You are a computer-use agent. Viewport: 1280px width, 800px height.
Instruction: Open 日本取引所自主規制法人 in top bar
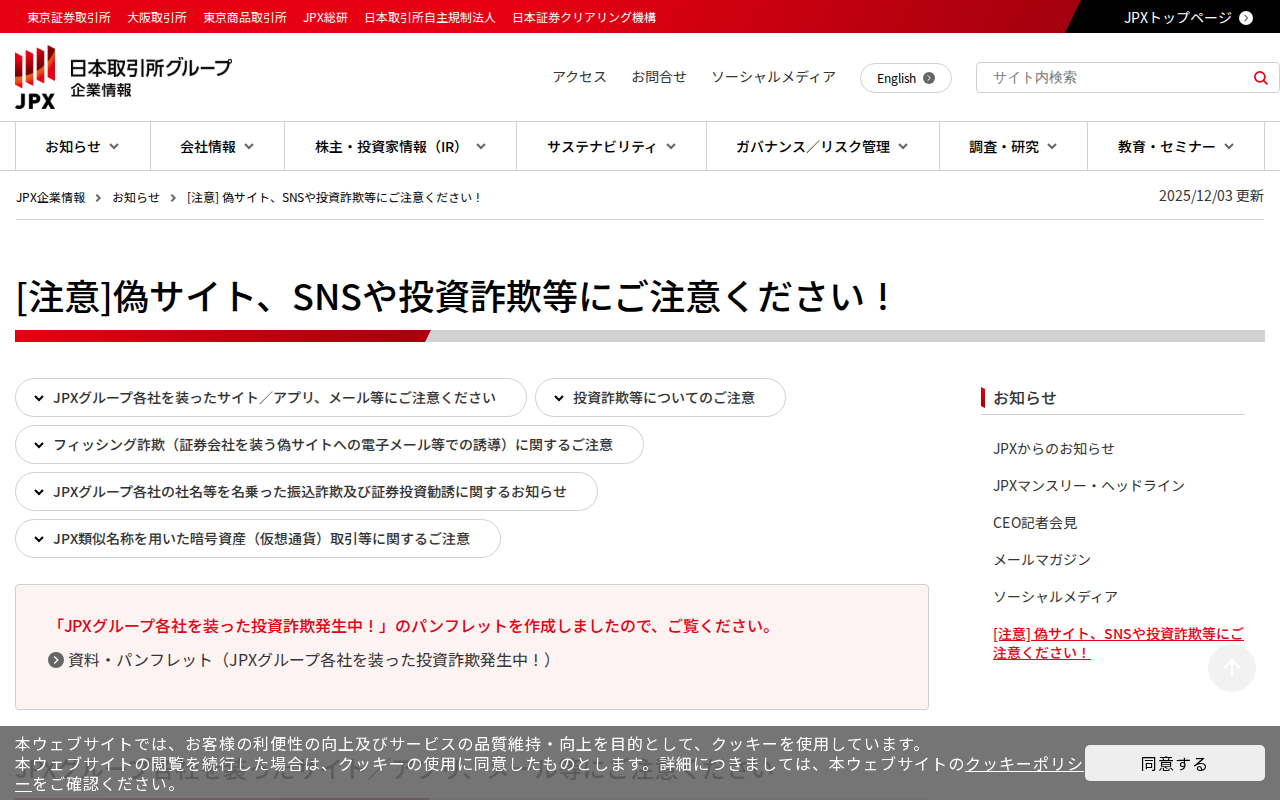pos(430,18)
